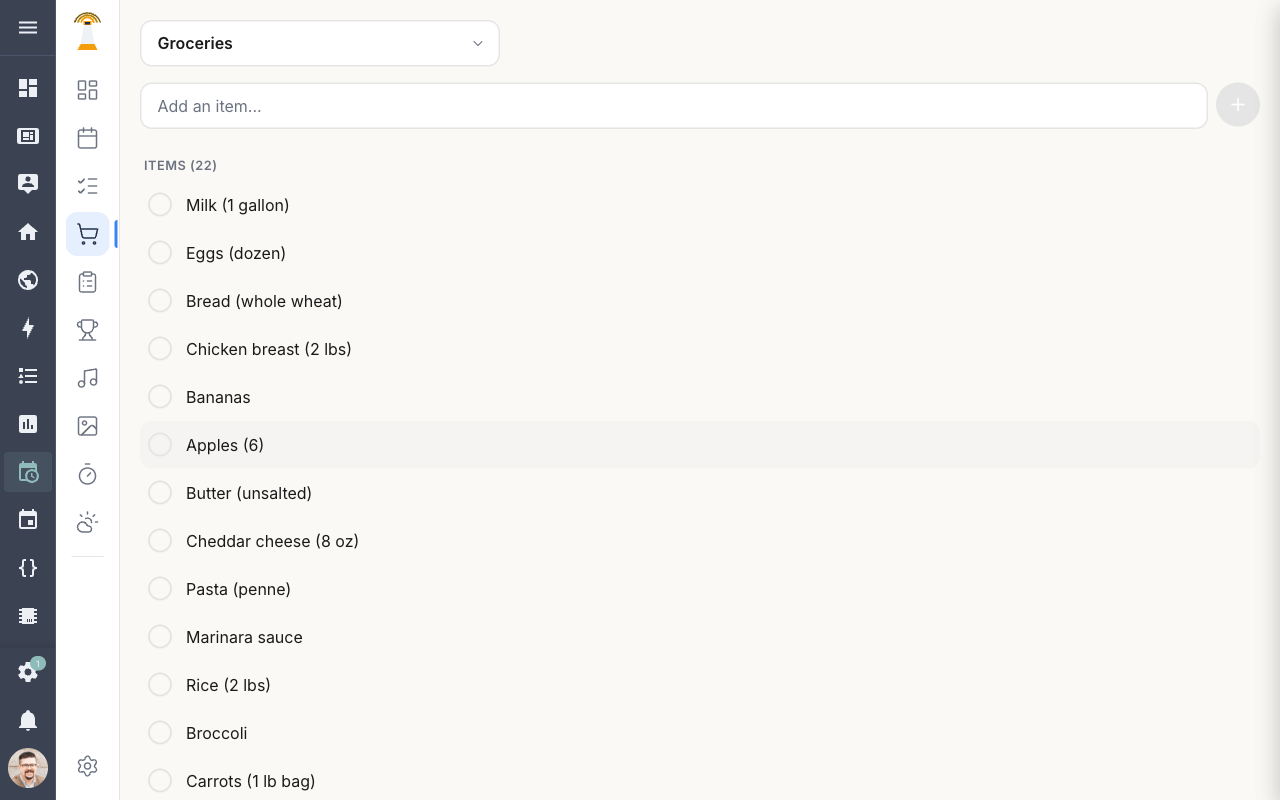The image size is (1280, 800).
Task: Open the calendar in the light sidebar
Action: tap(87, 137)
